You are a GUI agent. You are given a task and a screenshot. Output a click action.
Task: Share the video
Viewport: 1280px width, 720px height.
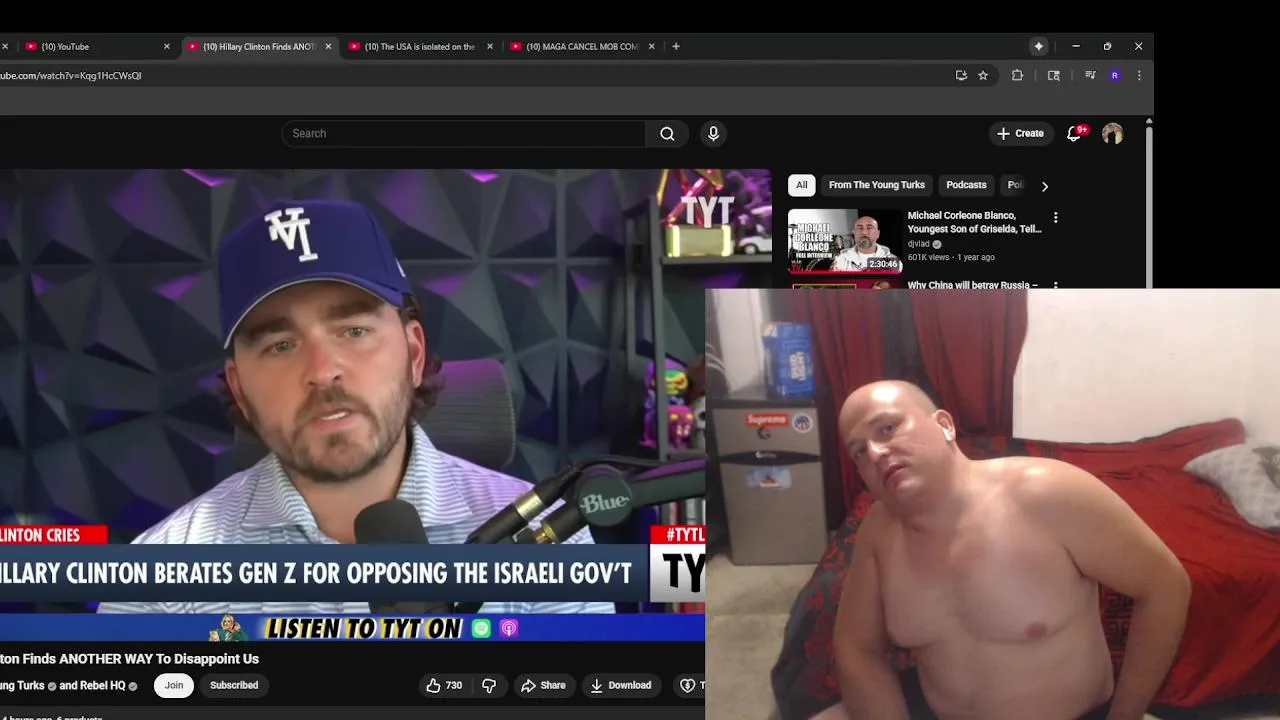543,685
